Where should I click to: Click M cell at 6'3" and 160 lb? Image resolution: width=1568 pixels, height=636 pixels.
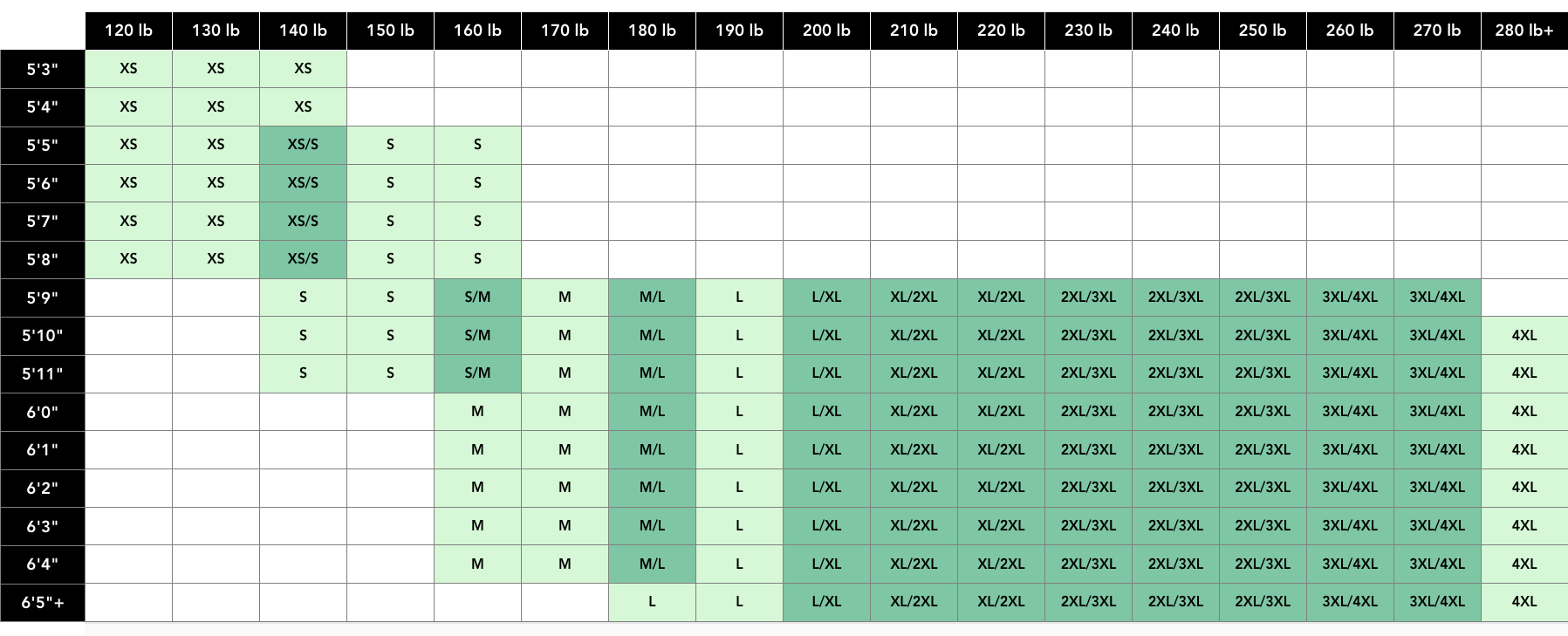[477, 526]
